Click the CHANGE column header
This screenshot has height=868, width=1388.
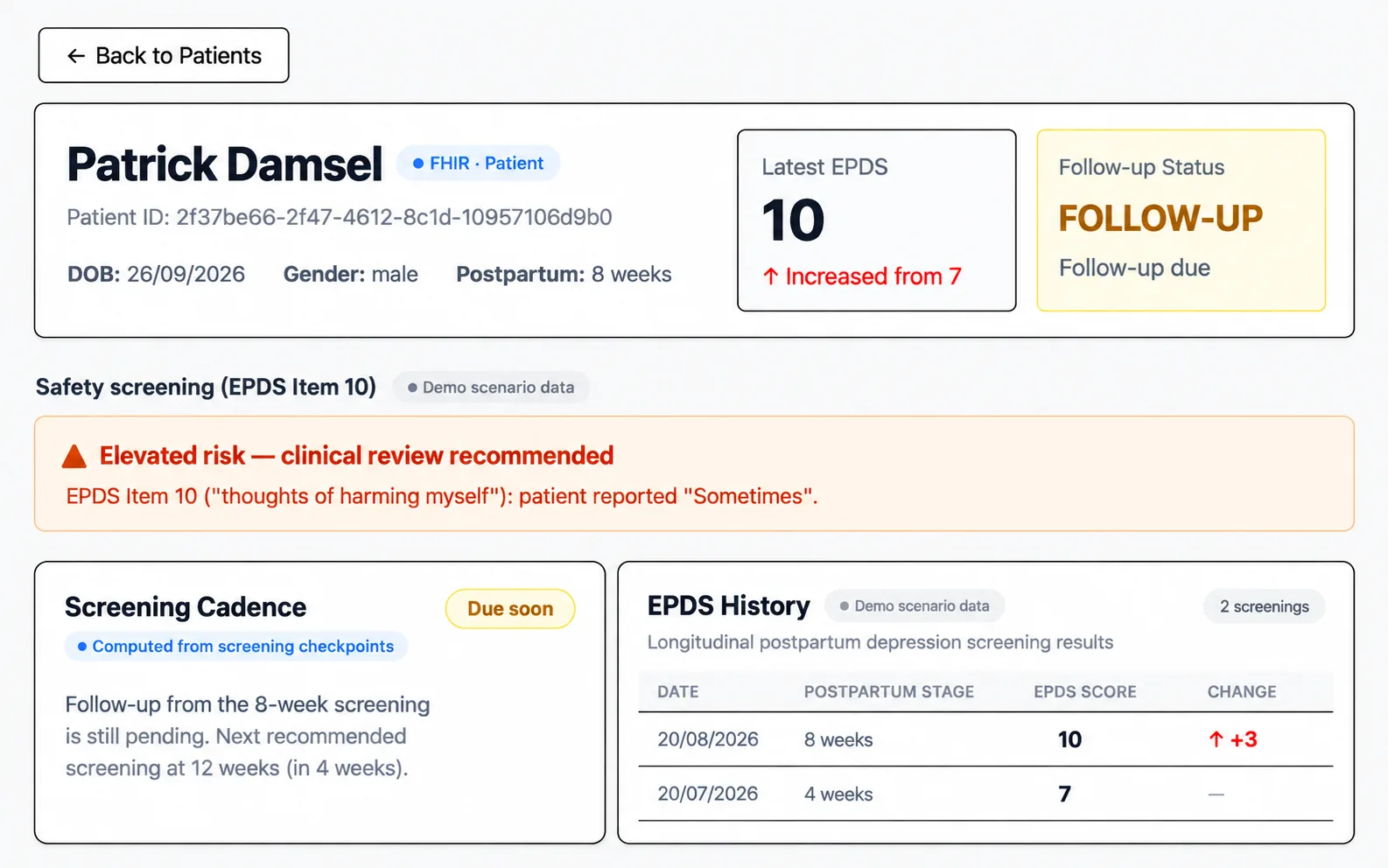coord(1242,691)
